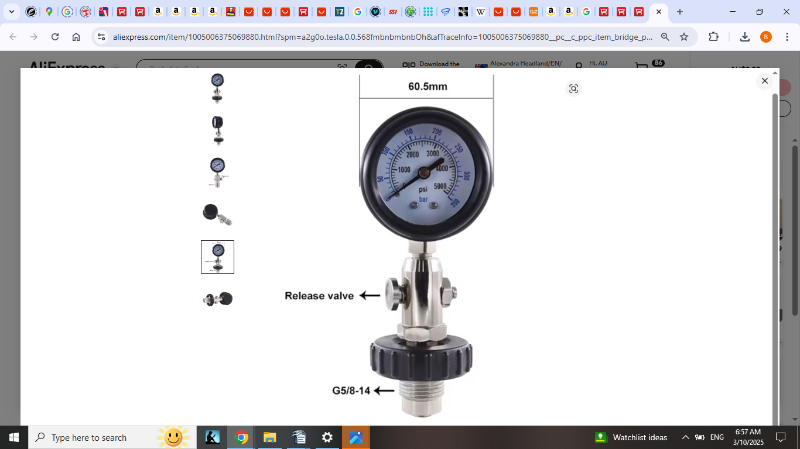The image size is (800, 449).
Task: Go back using the browser back arrow
Action: pyautogui.click(x=13, y=37)
